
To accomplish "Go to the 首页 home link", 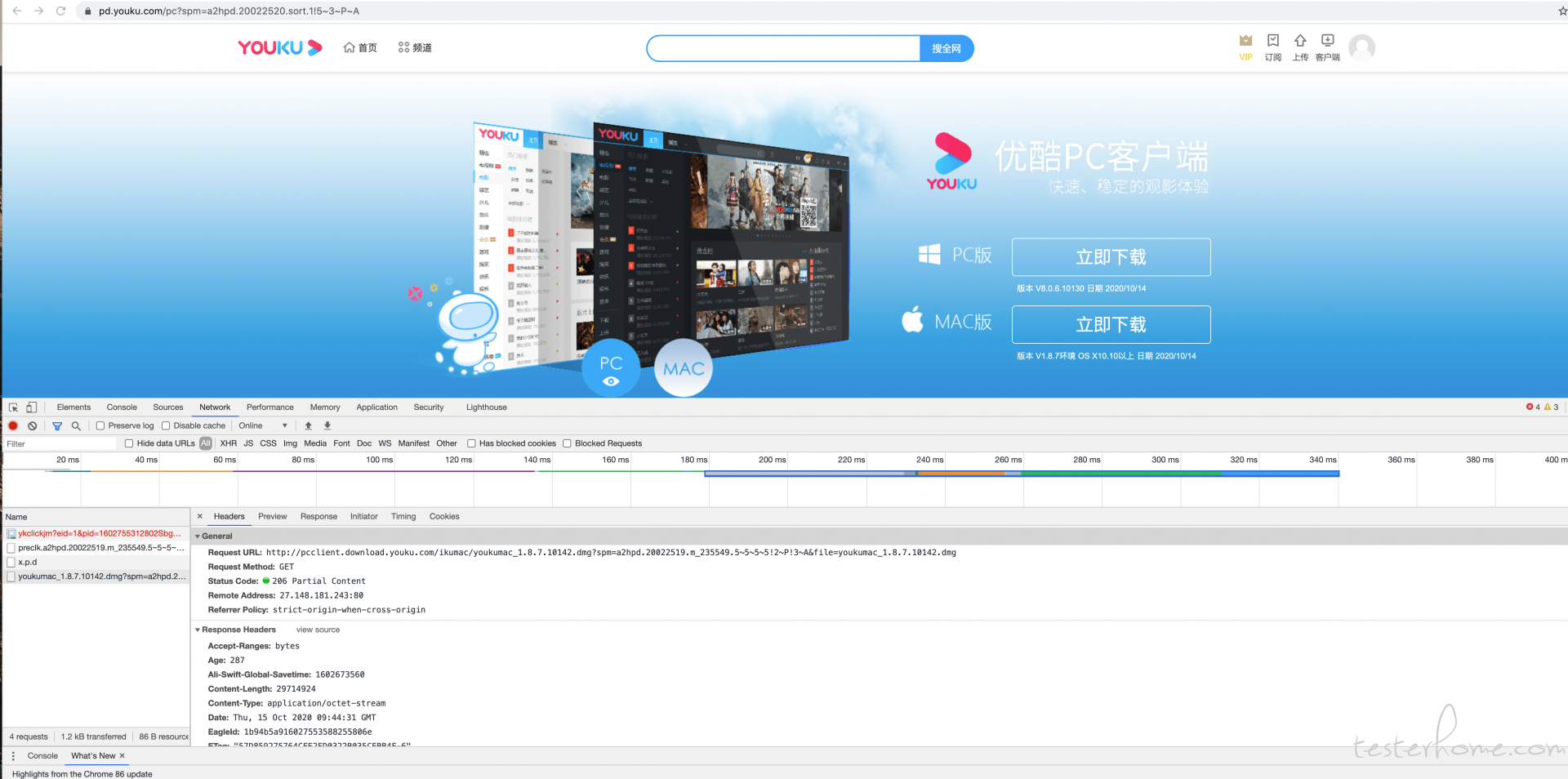I will [x=360, y=47].
